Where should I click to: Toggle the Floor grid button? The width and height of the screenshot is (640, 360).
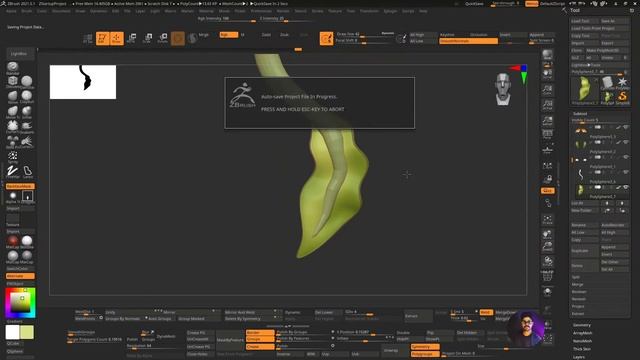(547, 150)
